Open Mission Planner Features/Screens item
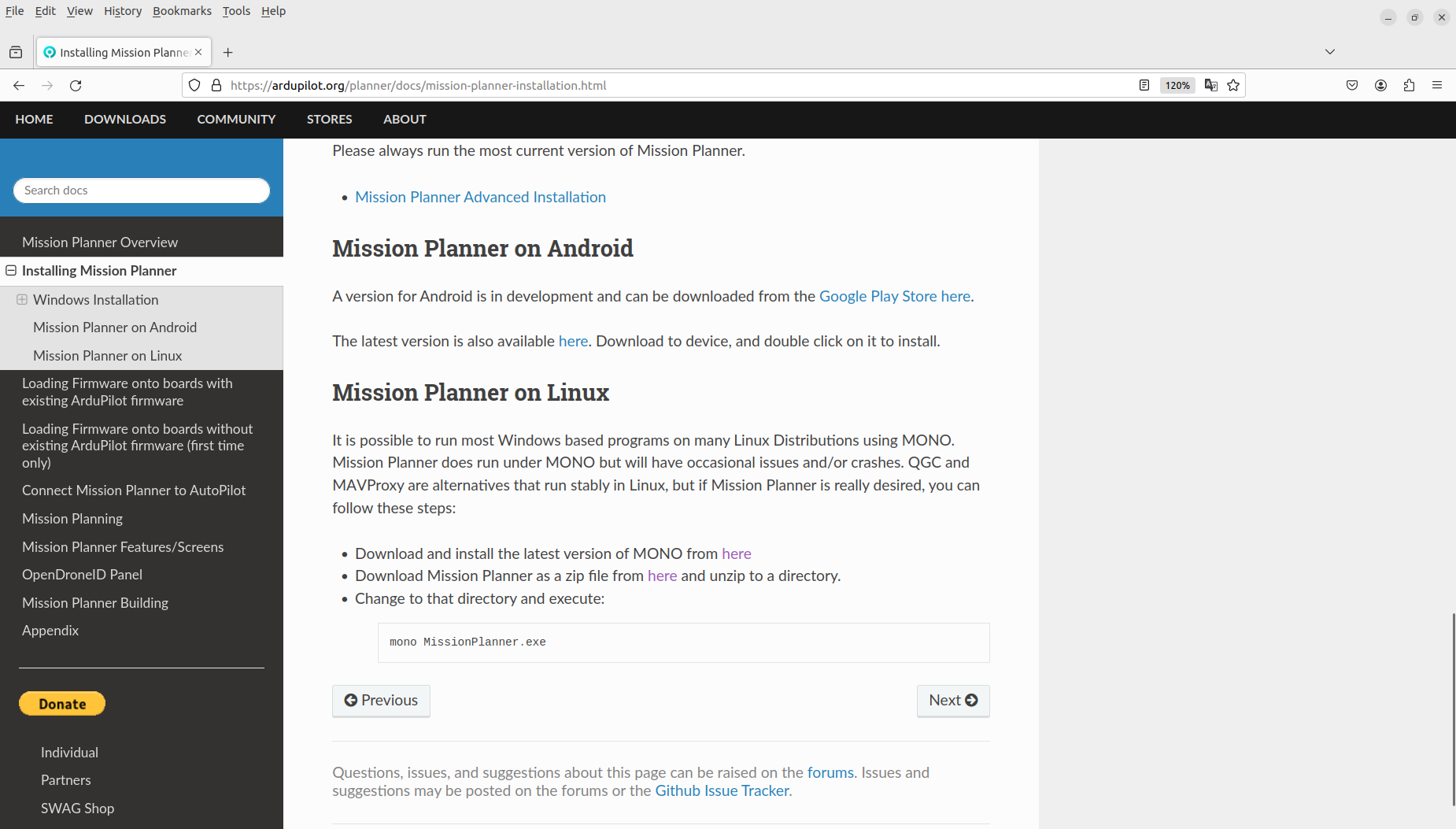The width and height of the screenshot is (1456, 829). click(x=123, y=547)
